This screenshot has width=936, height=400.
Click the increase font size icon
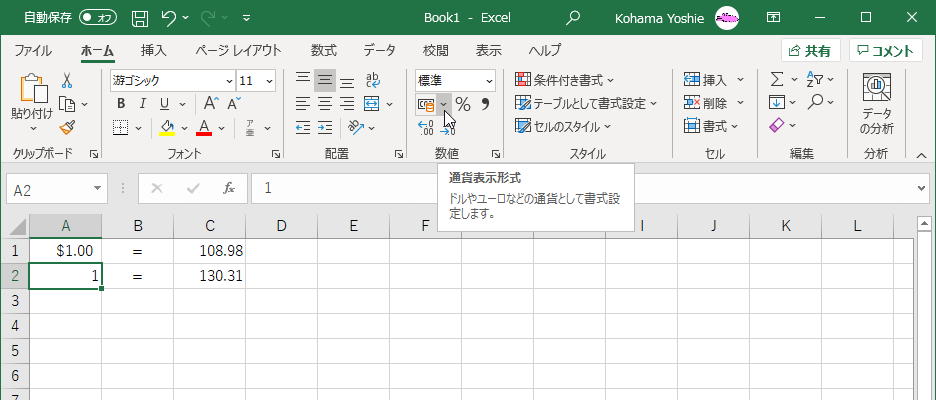pyautogui.click(x=211, y=104)
